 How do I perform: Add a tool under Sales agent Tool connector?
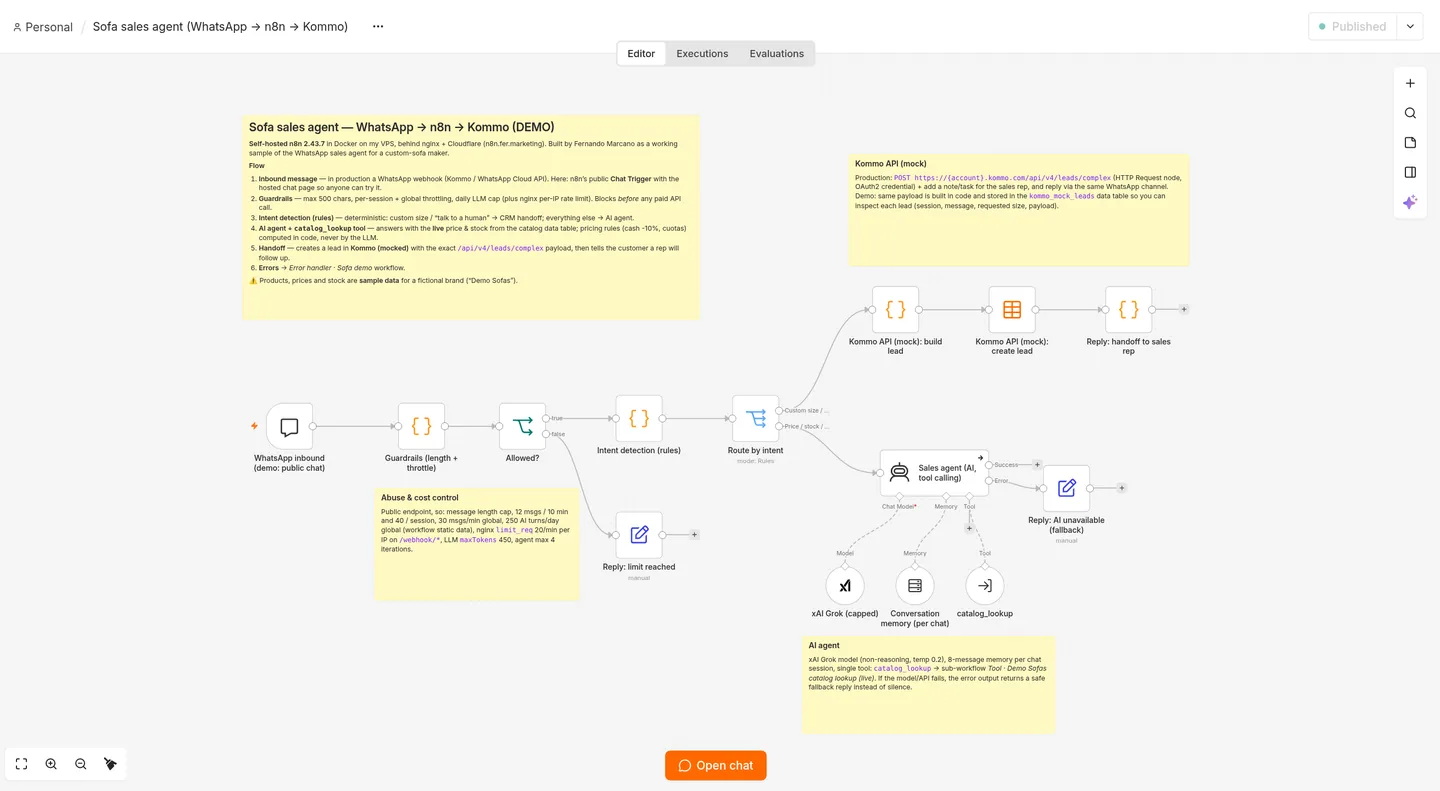click(969, 528)
